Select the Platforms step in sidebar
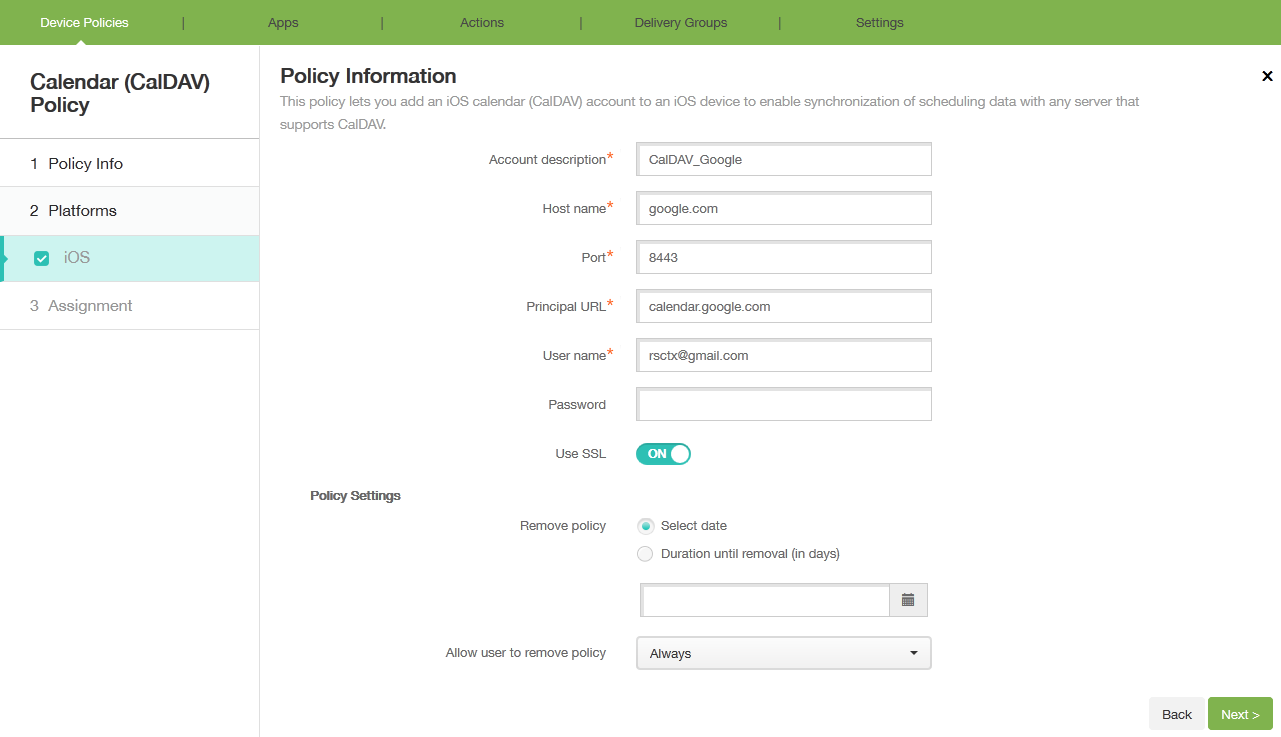Viewport: 1281px width, 737px height. (82, 211)
